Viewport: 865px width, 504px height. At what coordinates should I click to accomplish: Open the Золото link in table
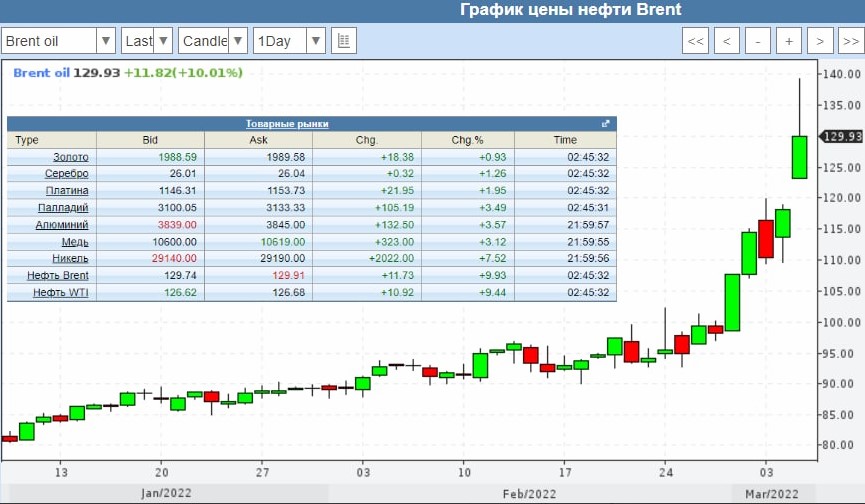(x=70, y=157)
